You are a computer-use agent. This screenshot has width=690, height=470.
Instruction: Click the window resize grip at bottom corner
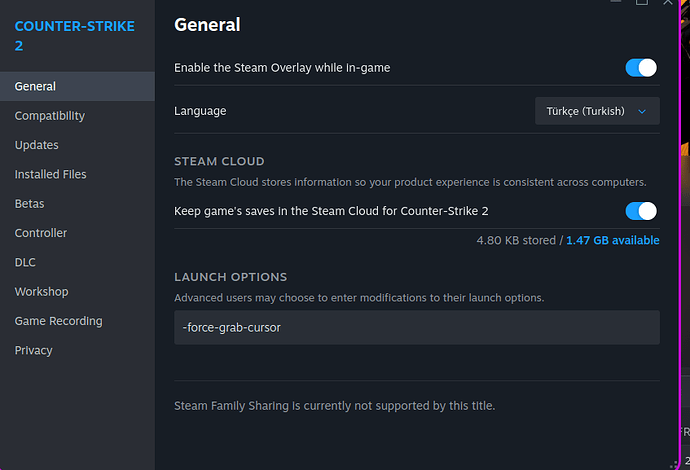(674, 464)
